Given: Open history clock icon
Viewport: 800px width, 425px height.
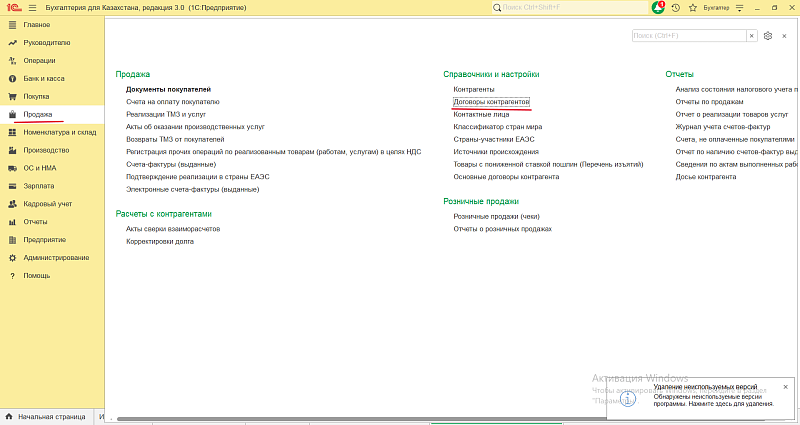Looking at the screenshot, I should pyautogui.click(x=676, y=8).
